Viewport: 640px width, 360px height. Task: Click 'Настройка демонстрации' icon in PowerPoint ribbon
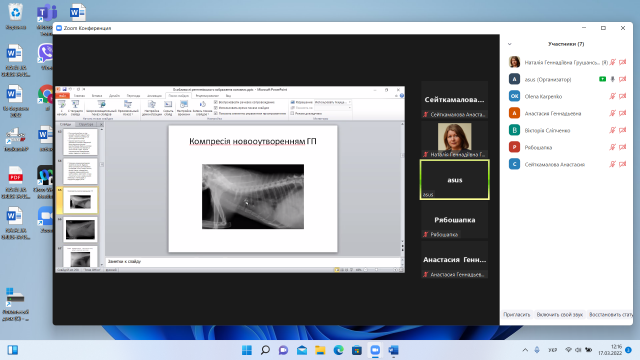(x=151, y=105)
